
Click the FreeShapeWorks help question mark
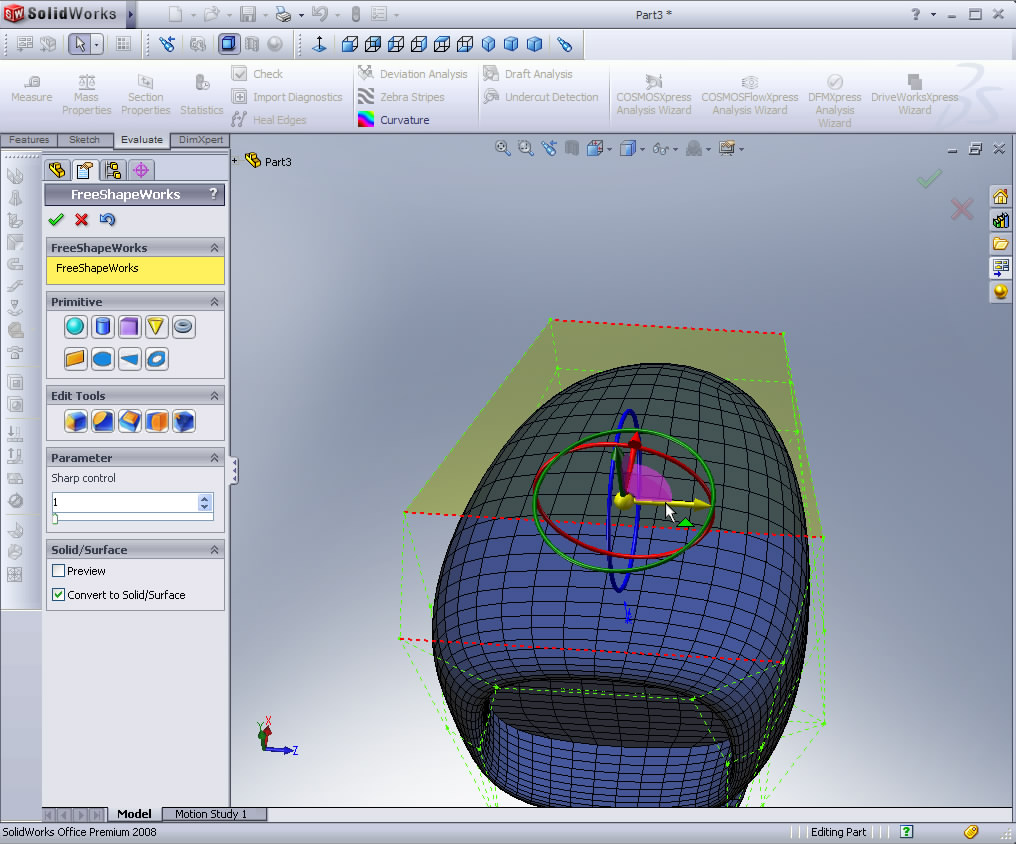click(212, 194)
